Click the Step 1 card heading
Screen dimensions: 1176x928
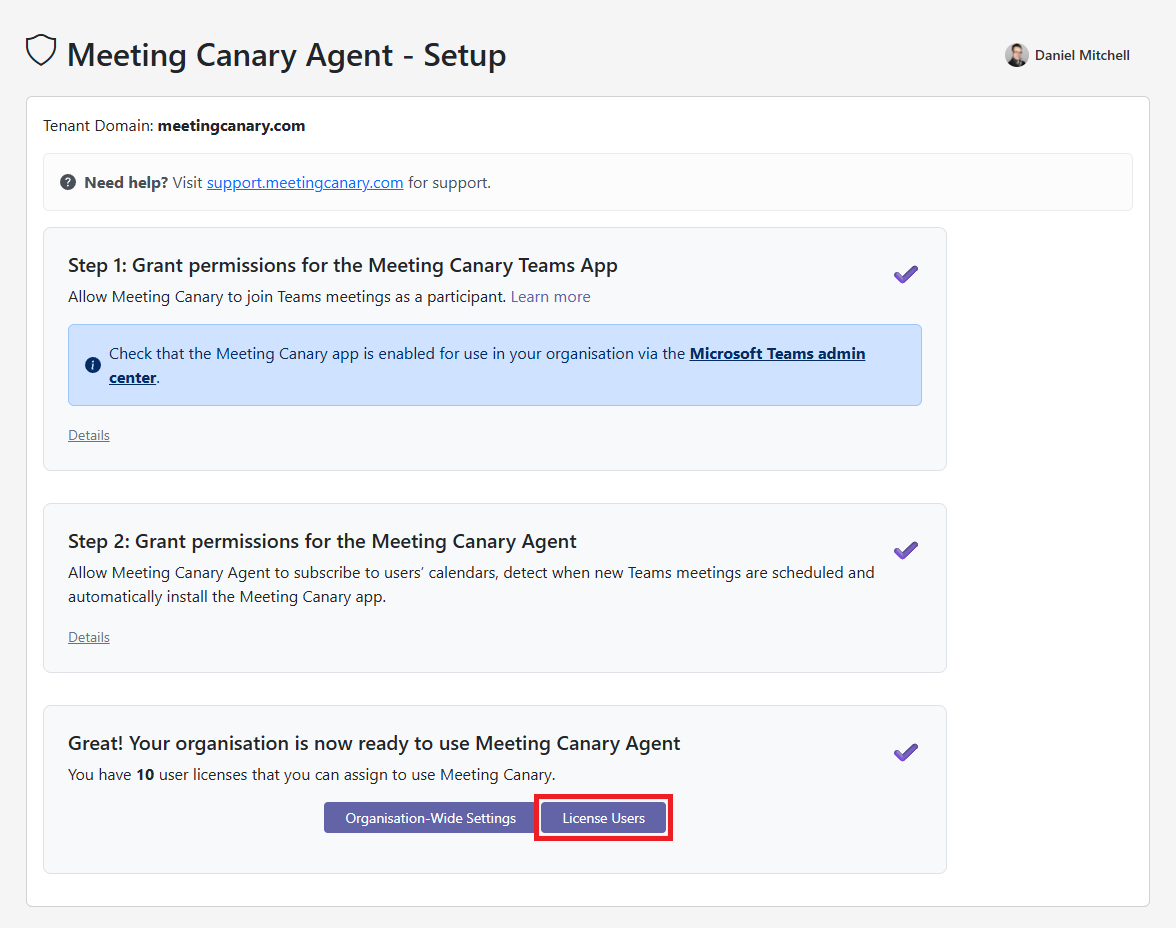[x=342, y=265]
